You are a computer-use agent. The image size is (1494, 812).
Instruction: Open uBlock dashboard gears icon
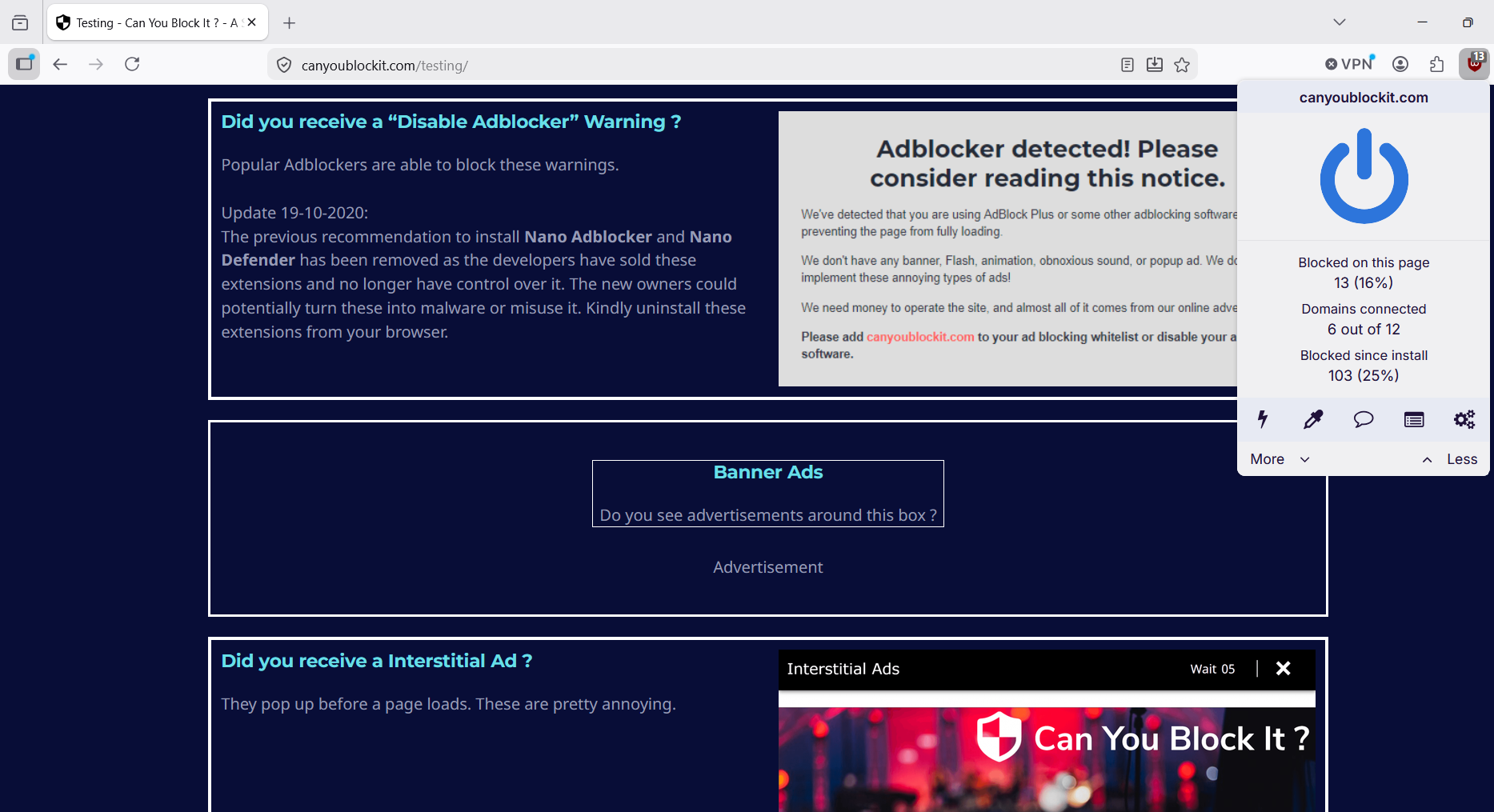[1464, 419]
